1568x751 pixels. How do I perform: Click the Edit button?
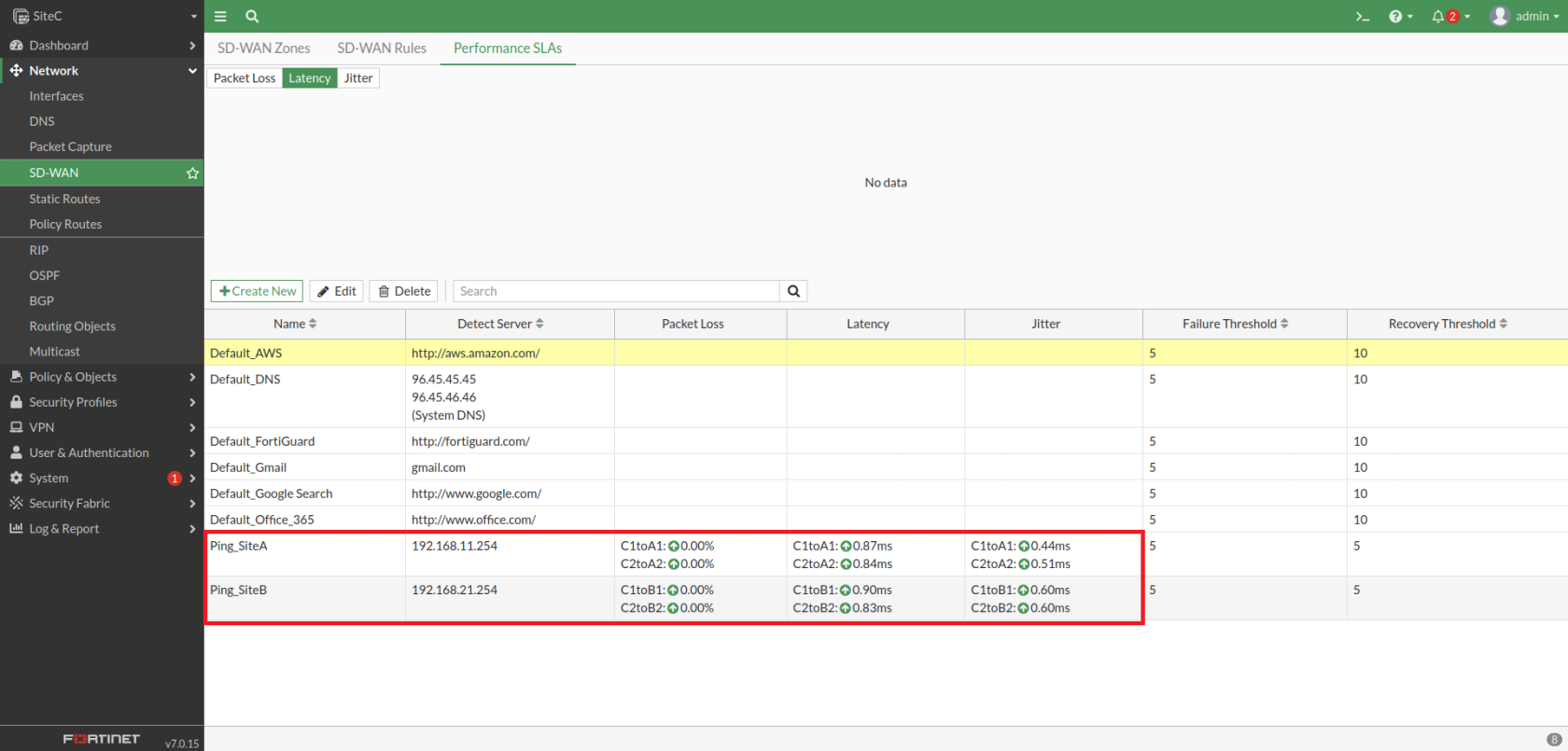pos(336,291)
